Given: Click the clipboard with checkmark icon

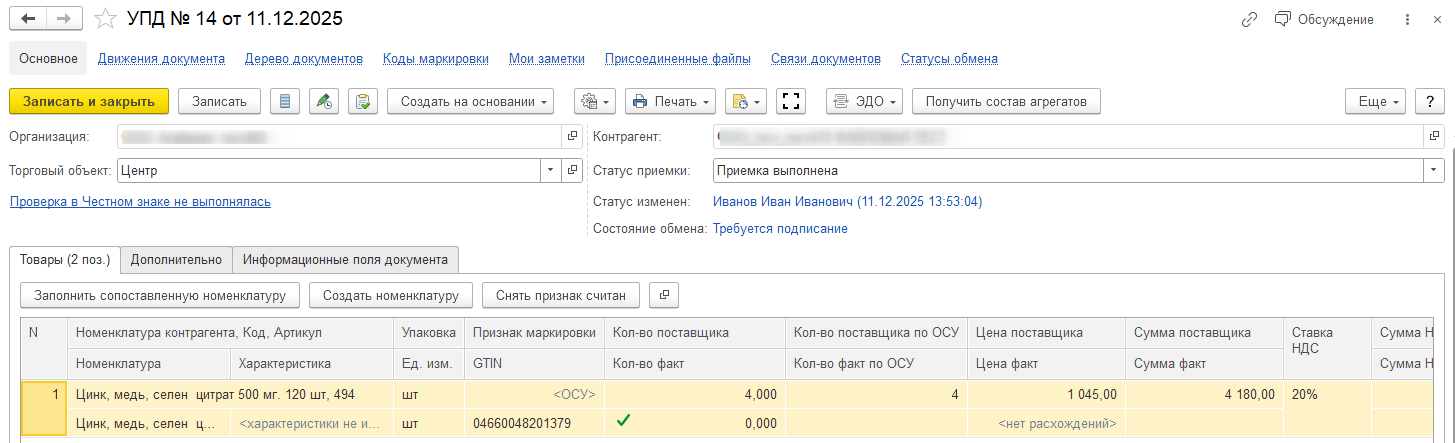Looking at the screenshot, I should (x=363, y=101).
